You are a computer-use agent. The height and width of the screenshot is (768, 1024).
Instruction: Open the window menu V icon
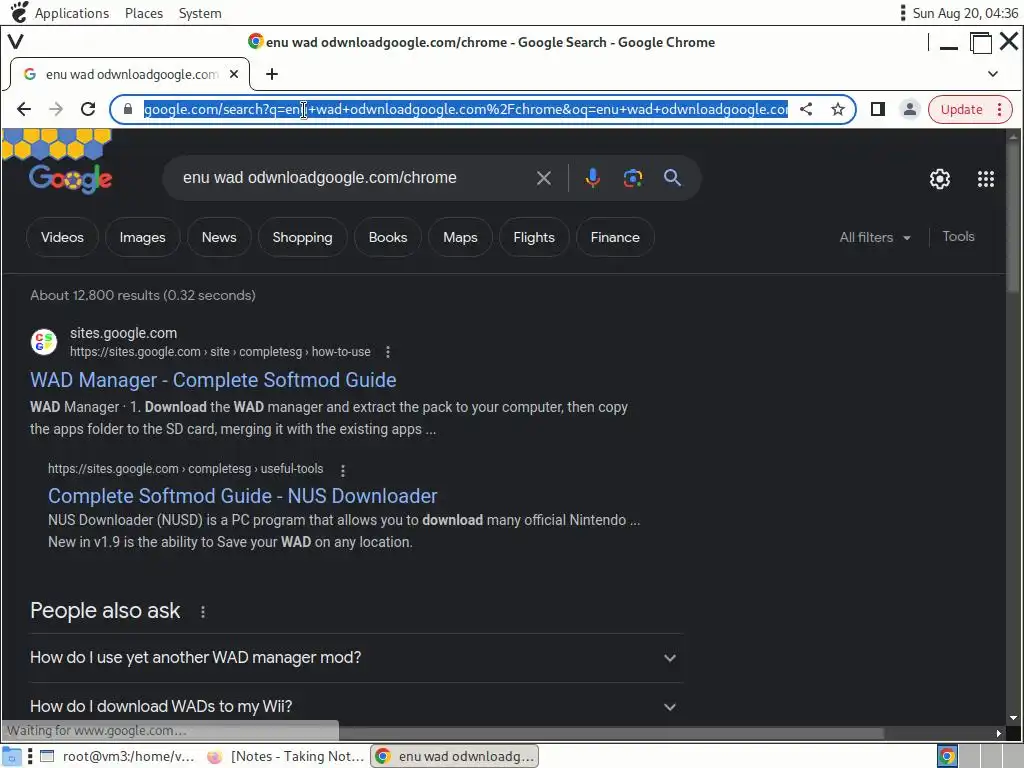[x=16, y=42]
